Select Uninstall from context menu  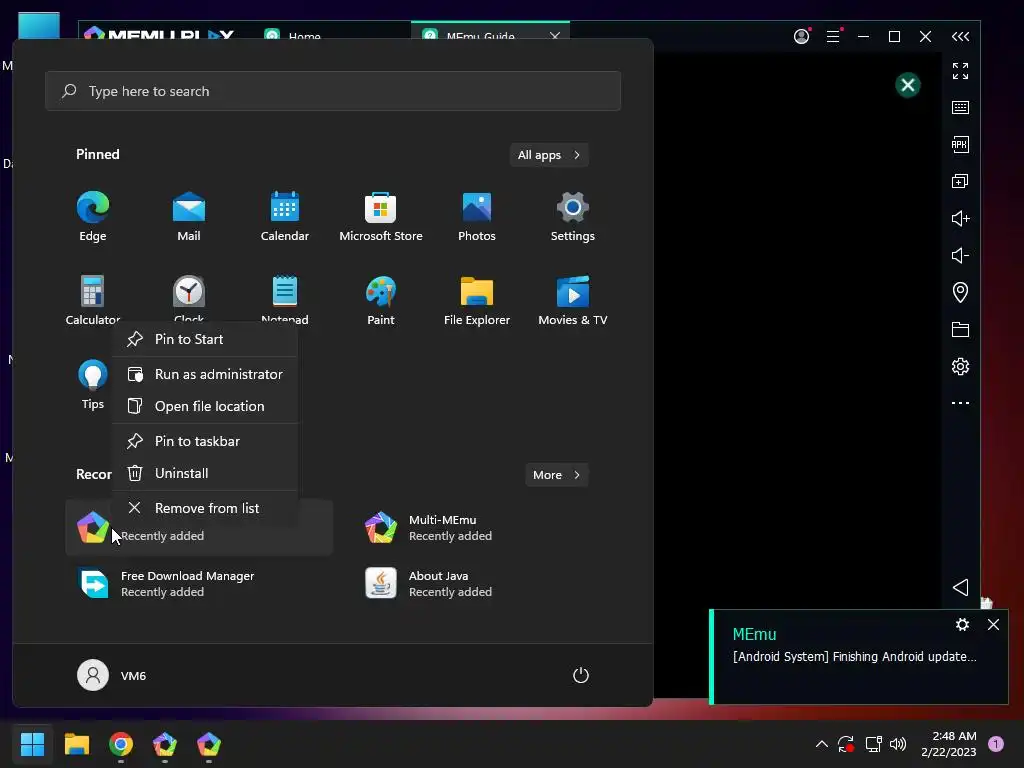(205, 473)
